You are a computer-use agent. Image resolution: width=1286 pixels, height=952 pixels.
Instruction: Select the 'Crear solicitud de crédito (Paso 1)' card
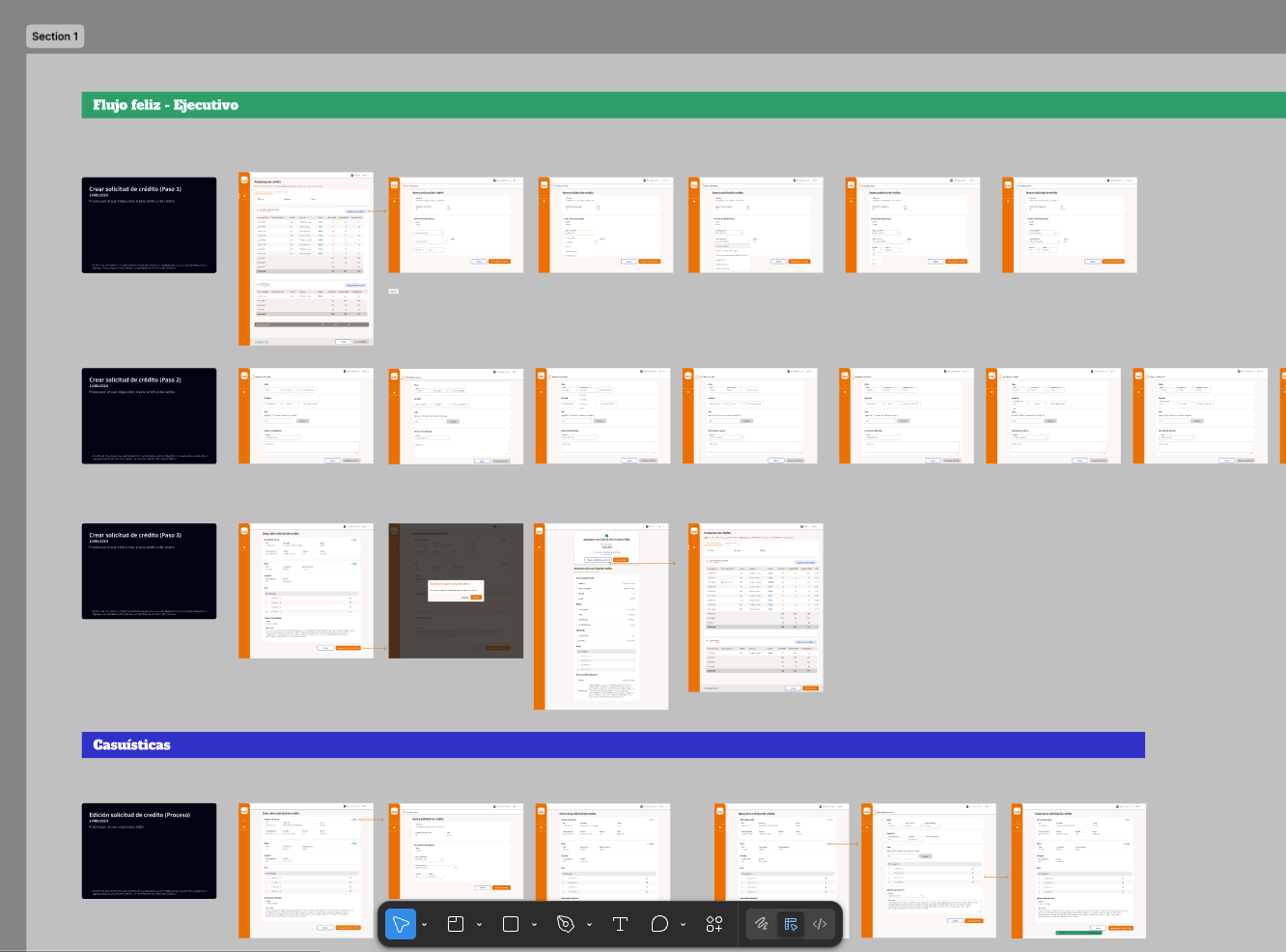(x=150, y=225)
